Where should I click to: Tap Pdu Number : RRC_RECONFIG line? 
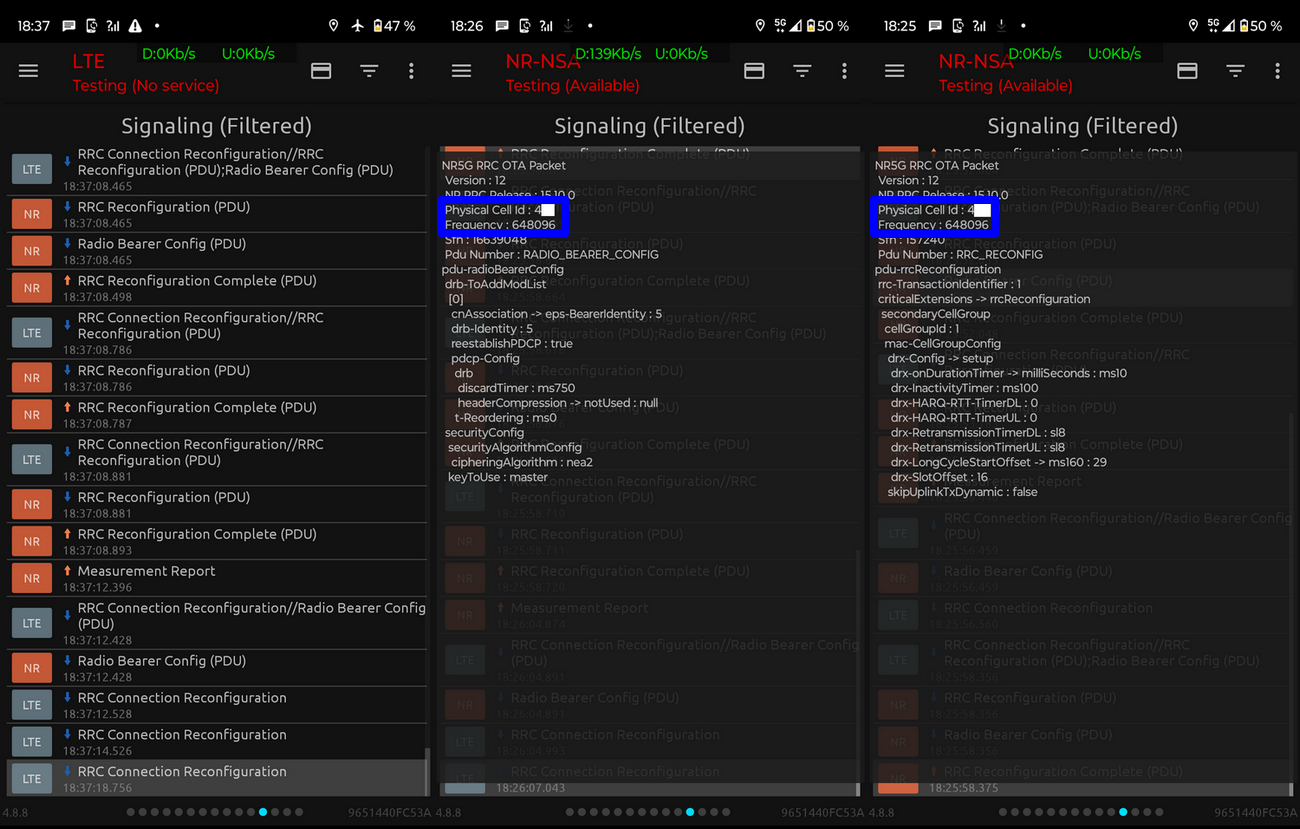[x=960, y=254]
